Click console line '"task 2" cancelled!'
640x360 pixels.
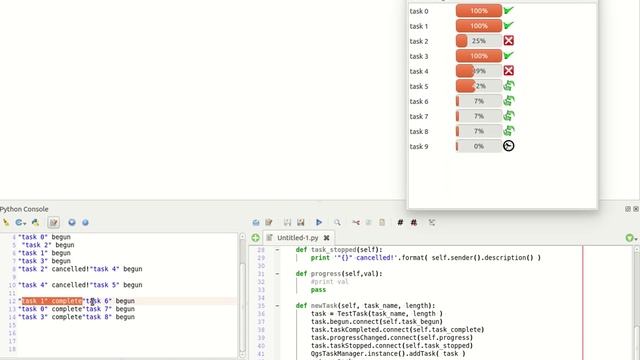click(x=54, y=269)
